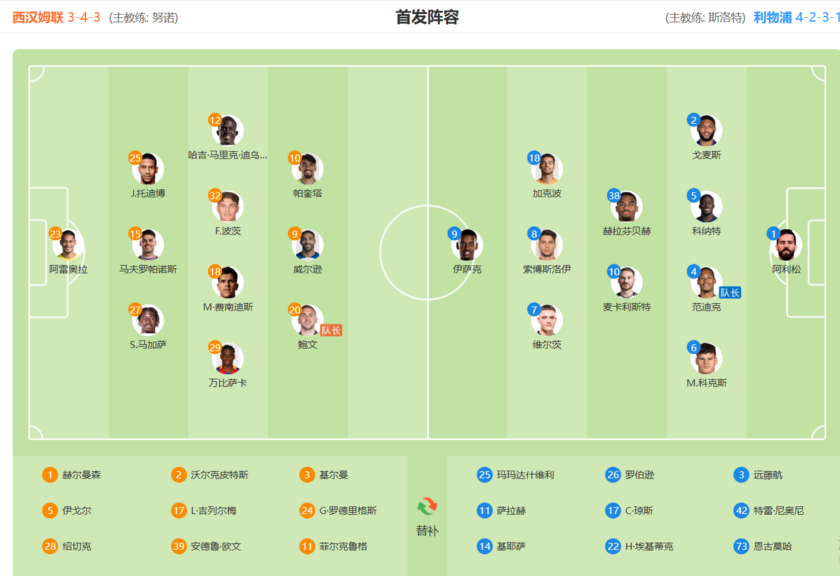Image resolution: width=840 pixels, height=576 pixels.
Task: Click 伊萨克's number 9 avatar
Action: tap(467, 246)
